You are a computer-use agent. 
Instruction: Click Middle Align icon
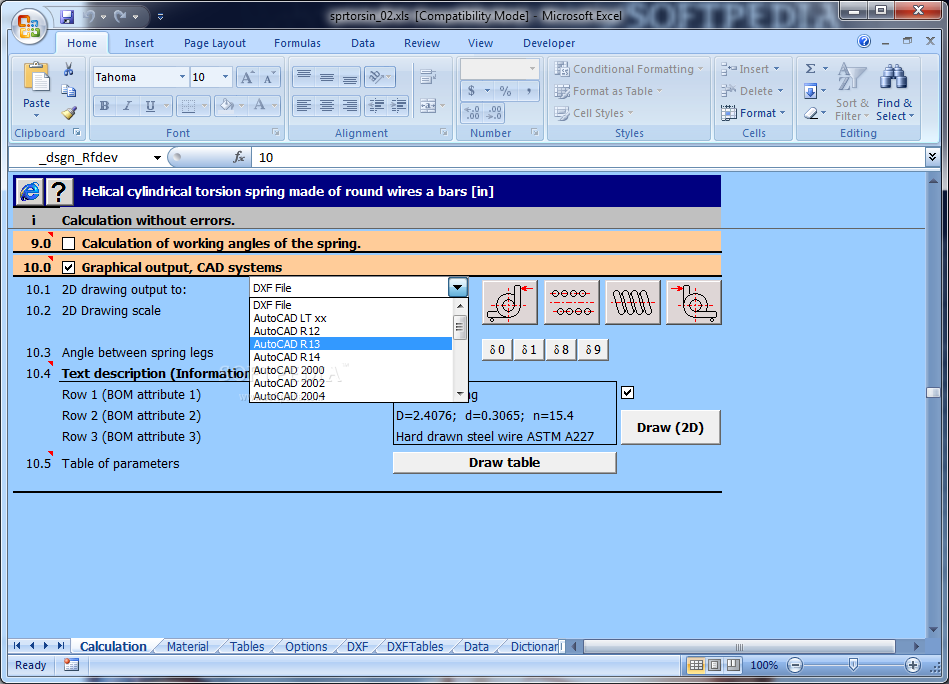point(327,77)
